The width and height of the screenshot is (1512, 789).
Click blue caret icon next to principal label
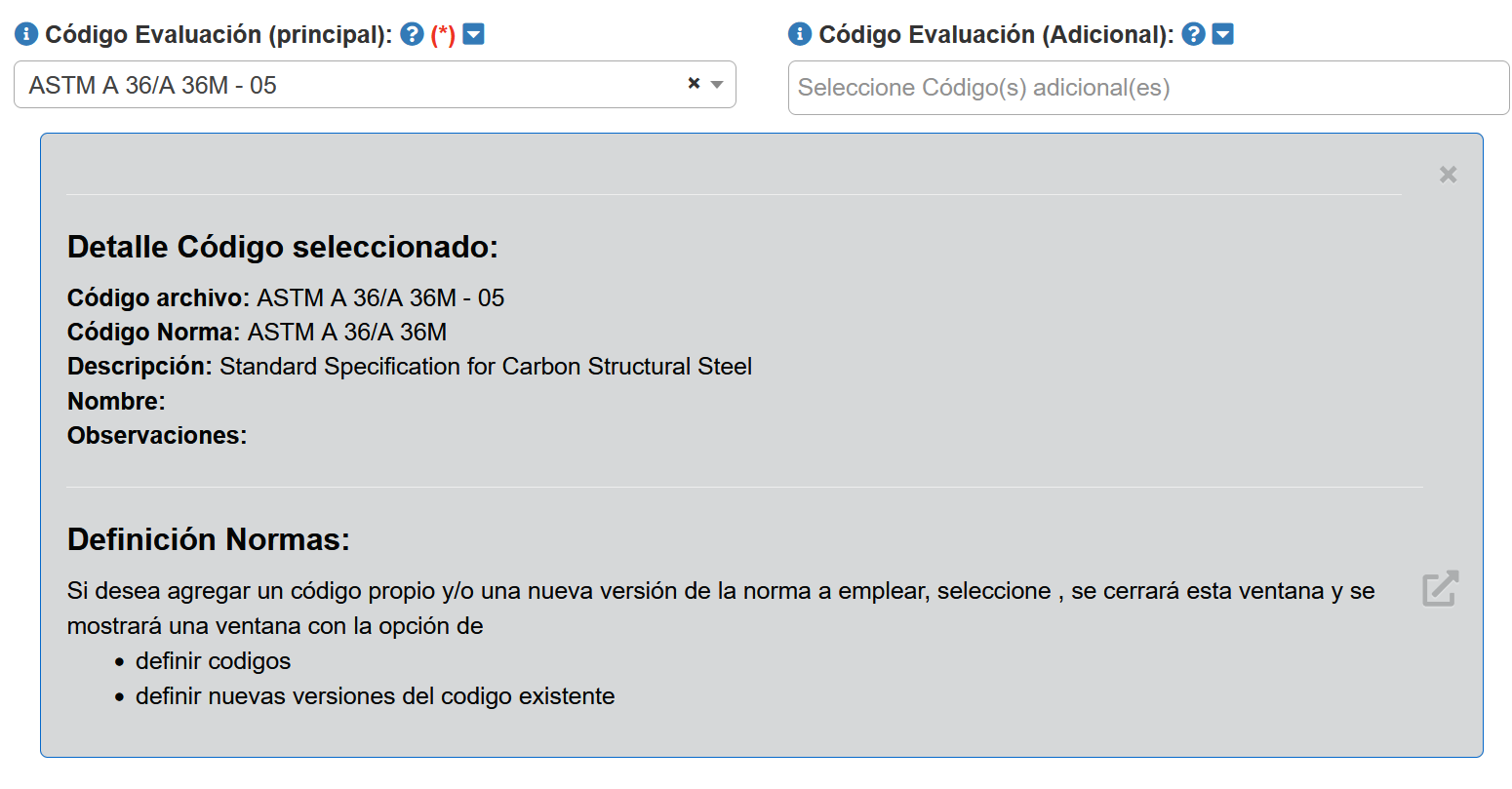point(473,34)
